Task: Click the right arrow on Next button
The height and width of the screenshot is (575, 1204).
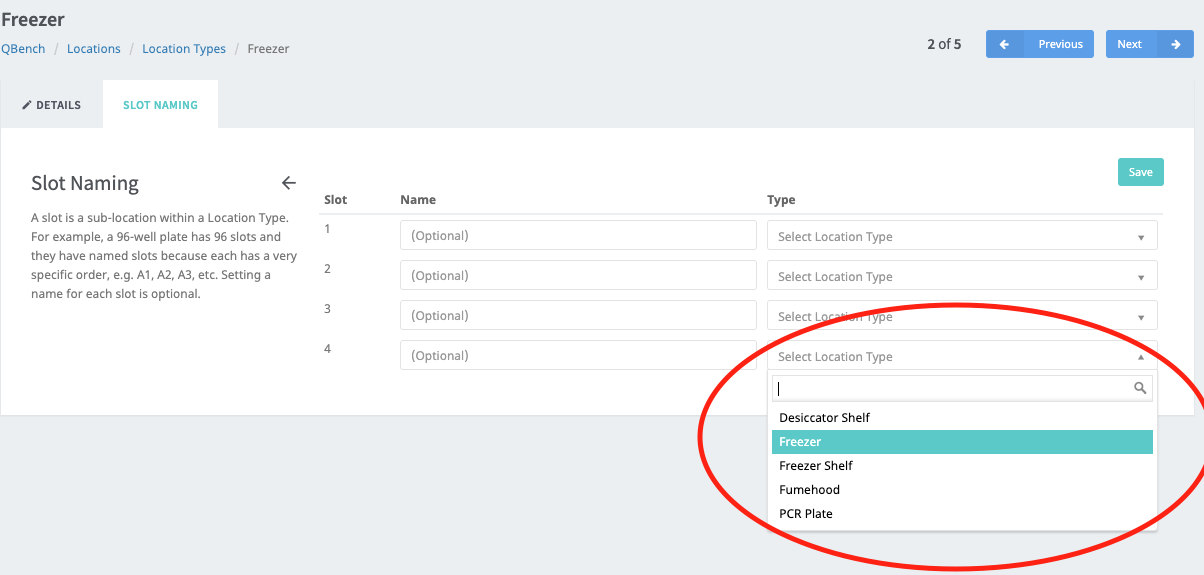Action: click(x=1176, y=44)
